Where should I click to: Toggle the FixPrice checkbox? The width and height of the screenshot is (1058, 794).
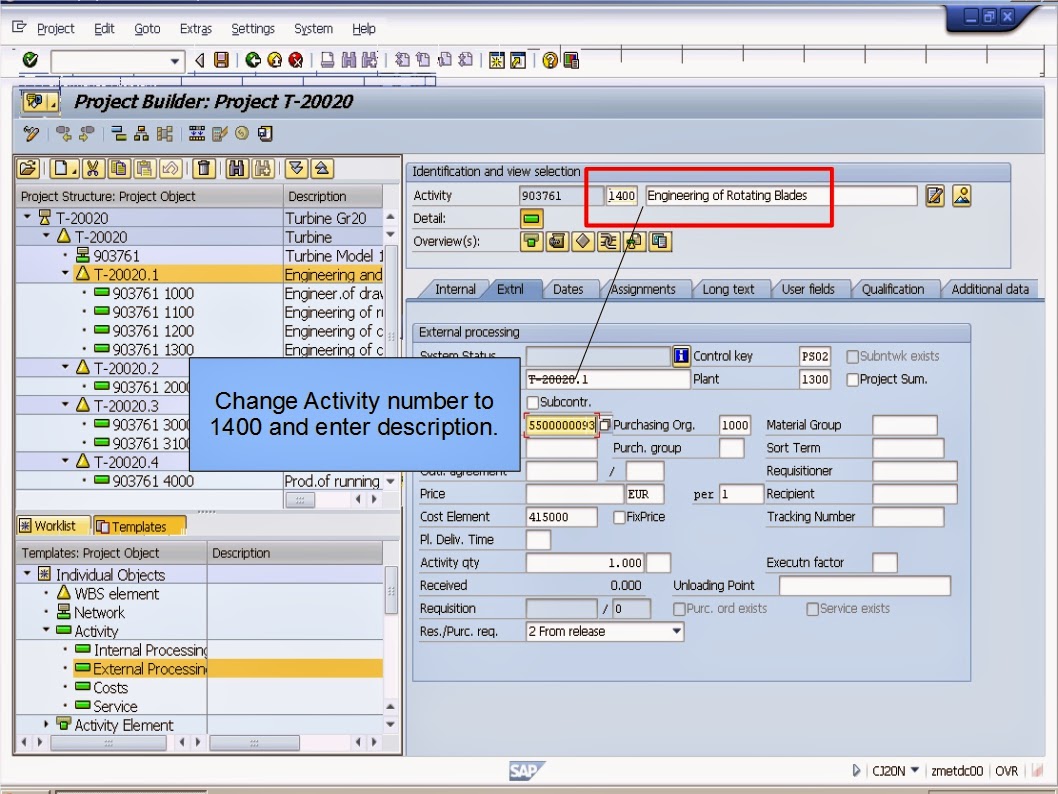coord(619,517)
